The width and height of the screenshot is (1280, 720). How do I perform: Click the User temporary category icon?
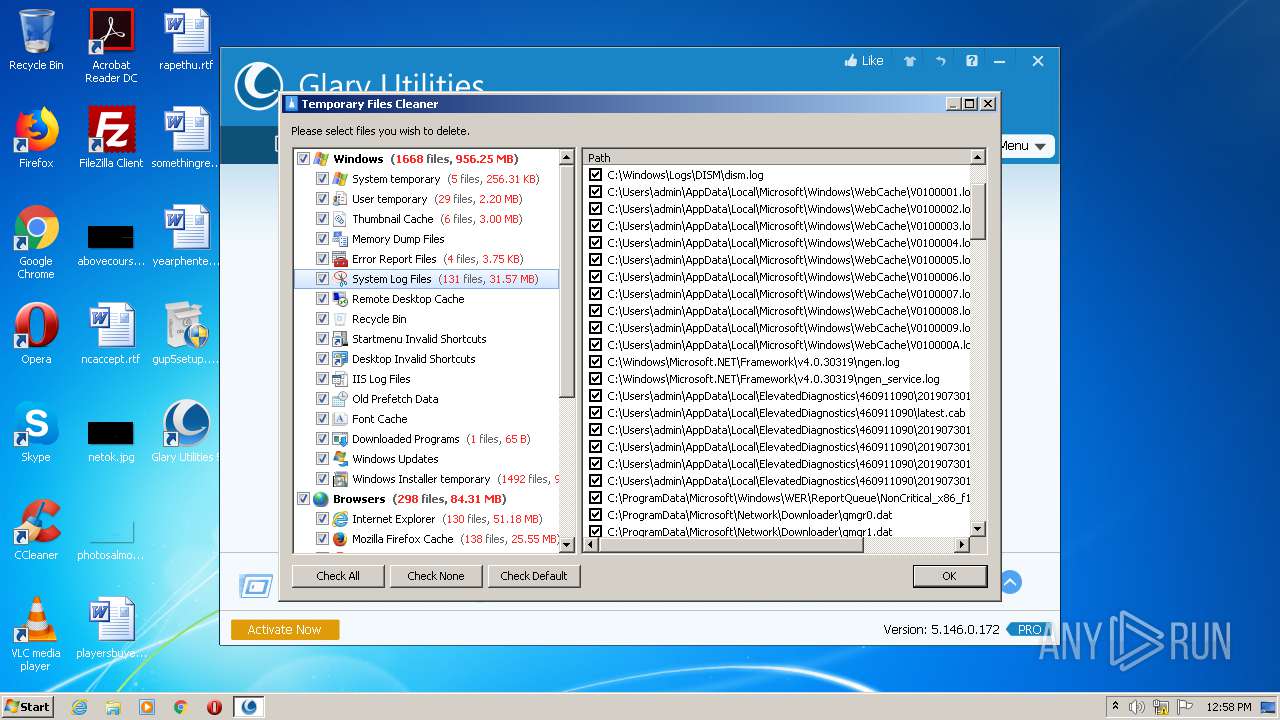340,199
